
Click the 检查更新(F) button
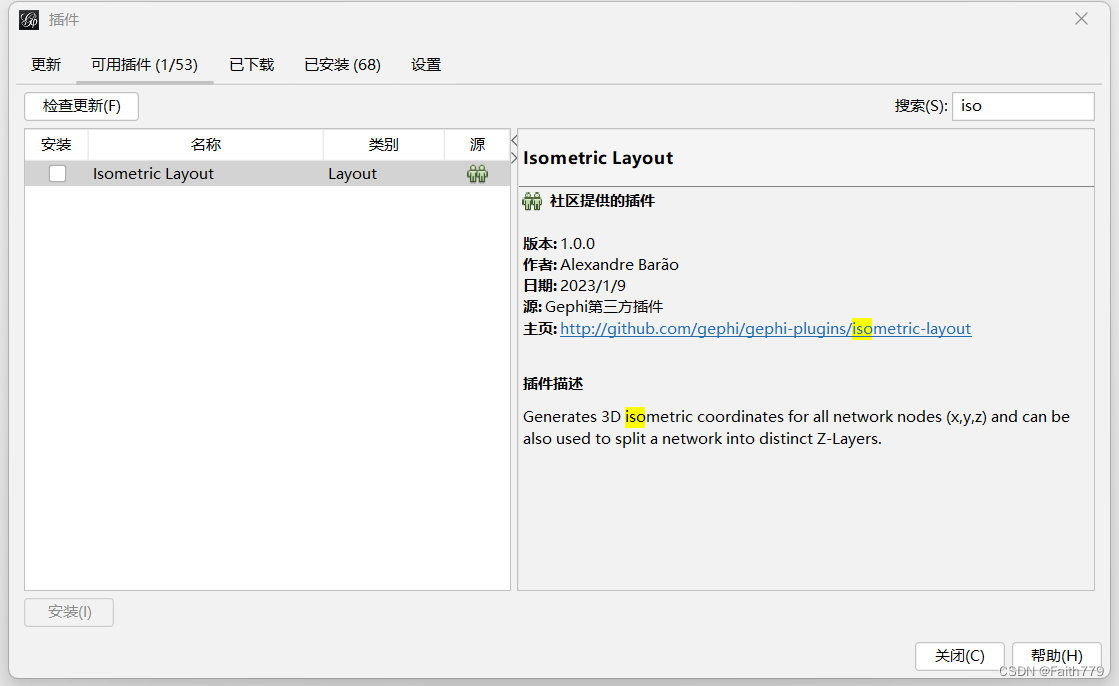81,106
